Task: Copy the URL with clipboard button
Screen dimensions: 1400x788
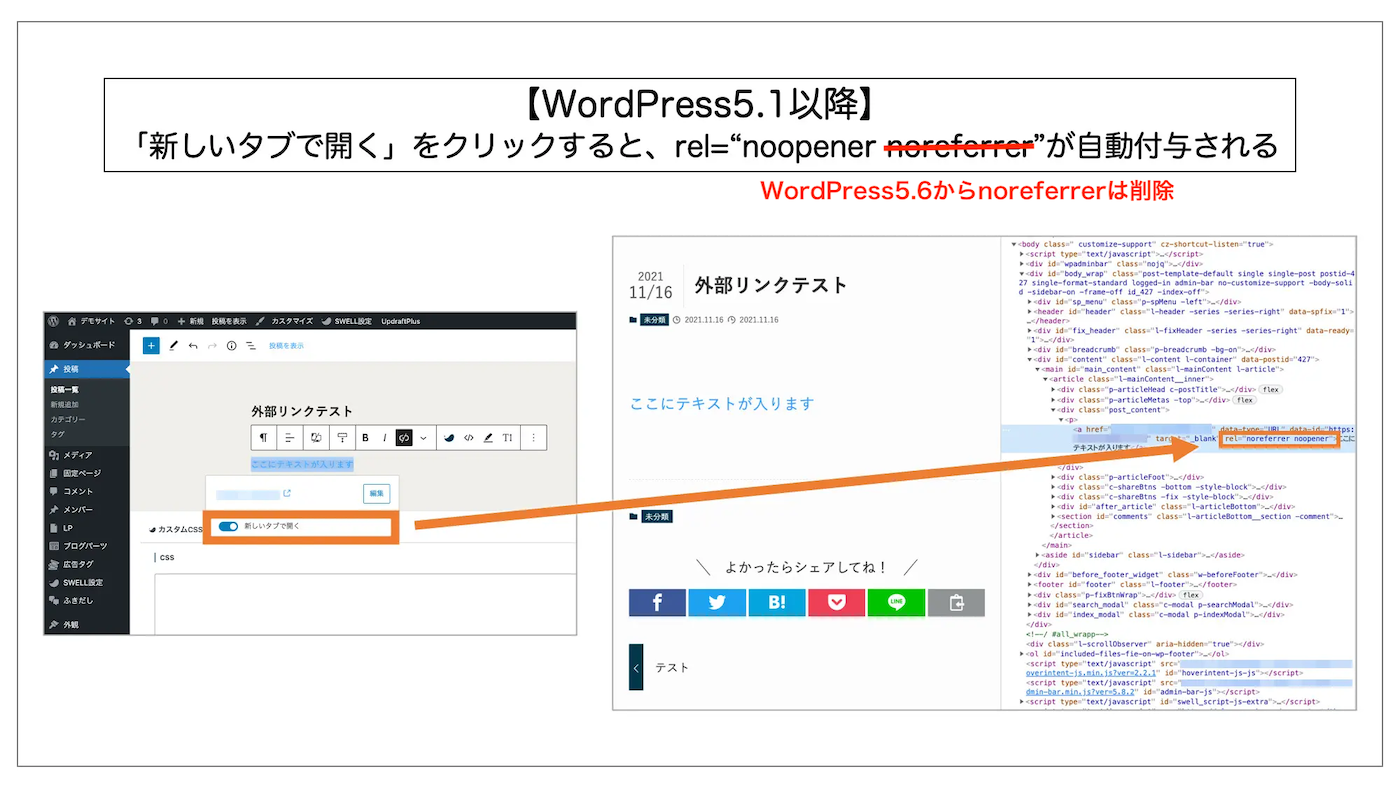Action: (x=956, y=602)
